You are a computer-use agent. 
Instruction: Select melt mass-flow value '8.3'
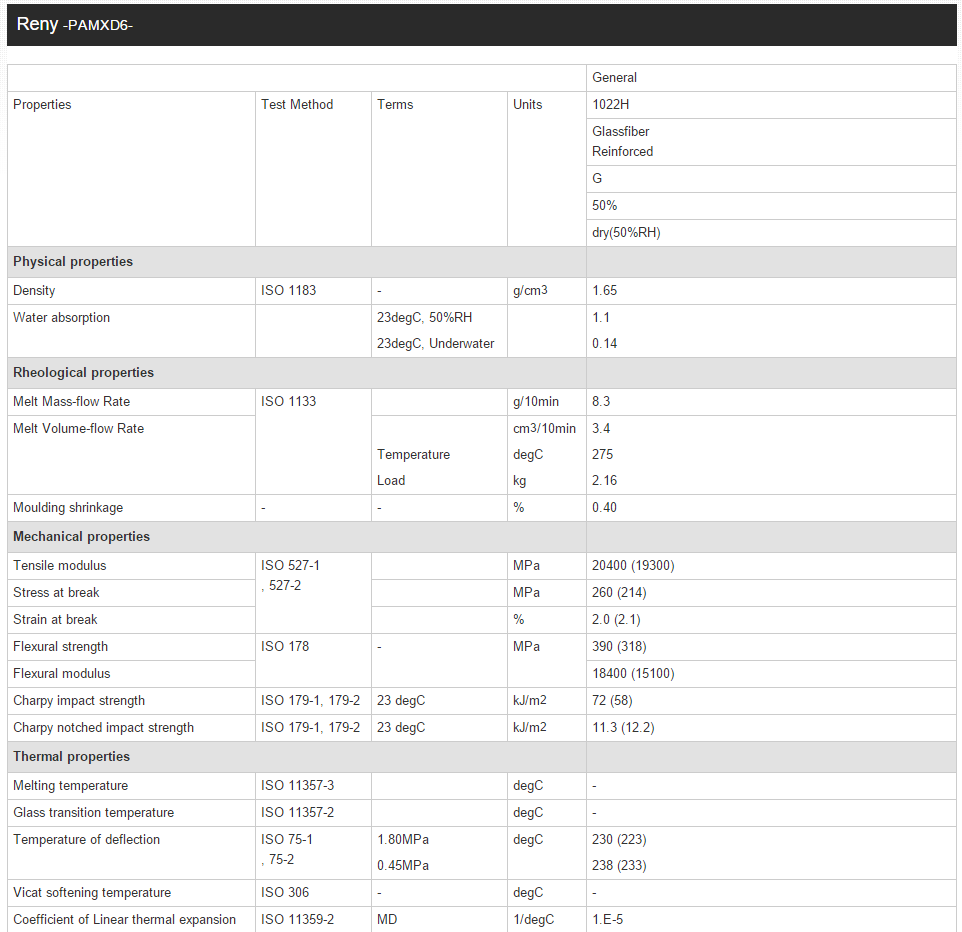601,402
